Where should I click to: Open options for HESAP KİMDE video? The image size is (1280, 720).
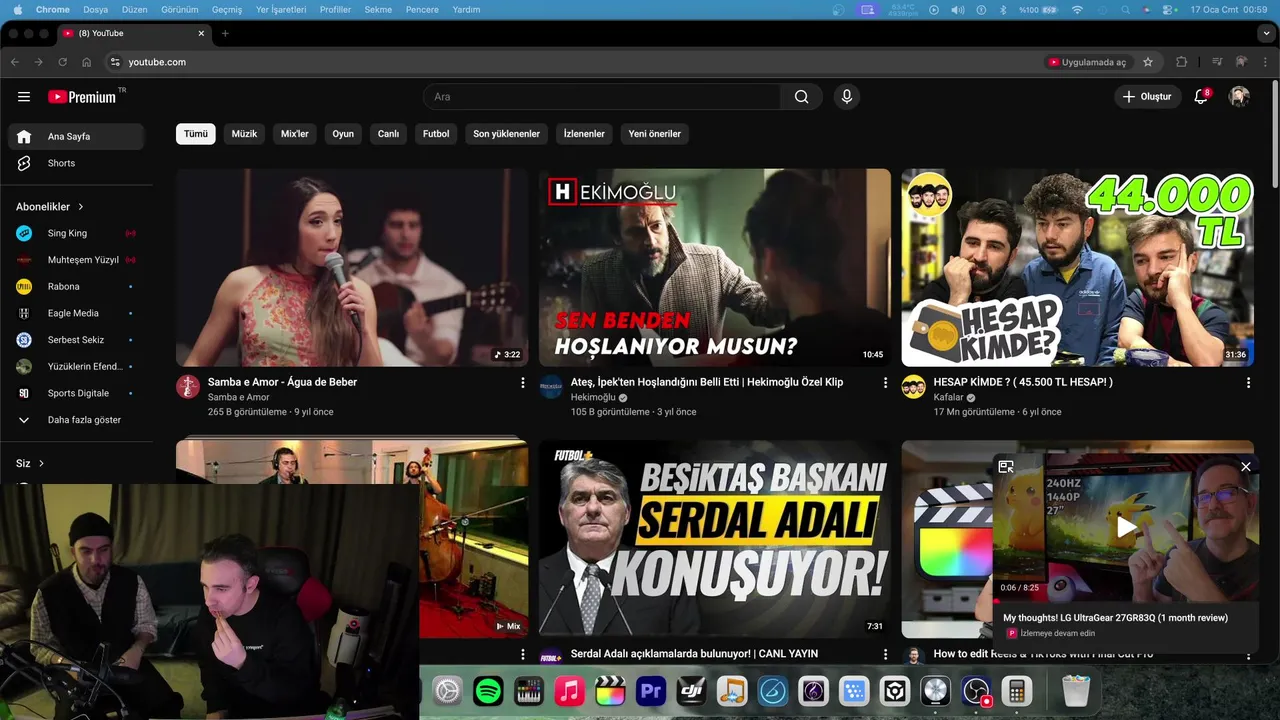1248,383
